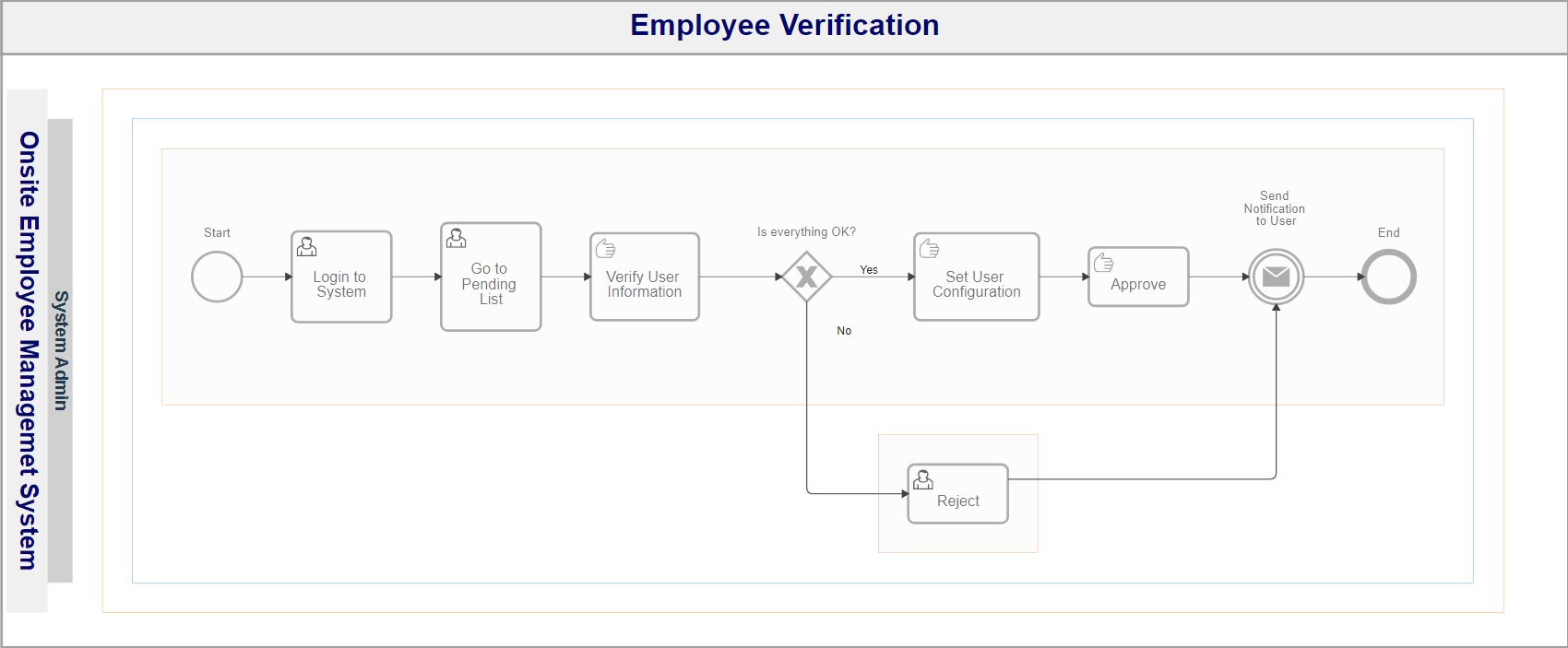The image size is (1568, 648).
Task: Click user icon in Go to Pending List task
Action: point(457,238)
